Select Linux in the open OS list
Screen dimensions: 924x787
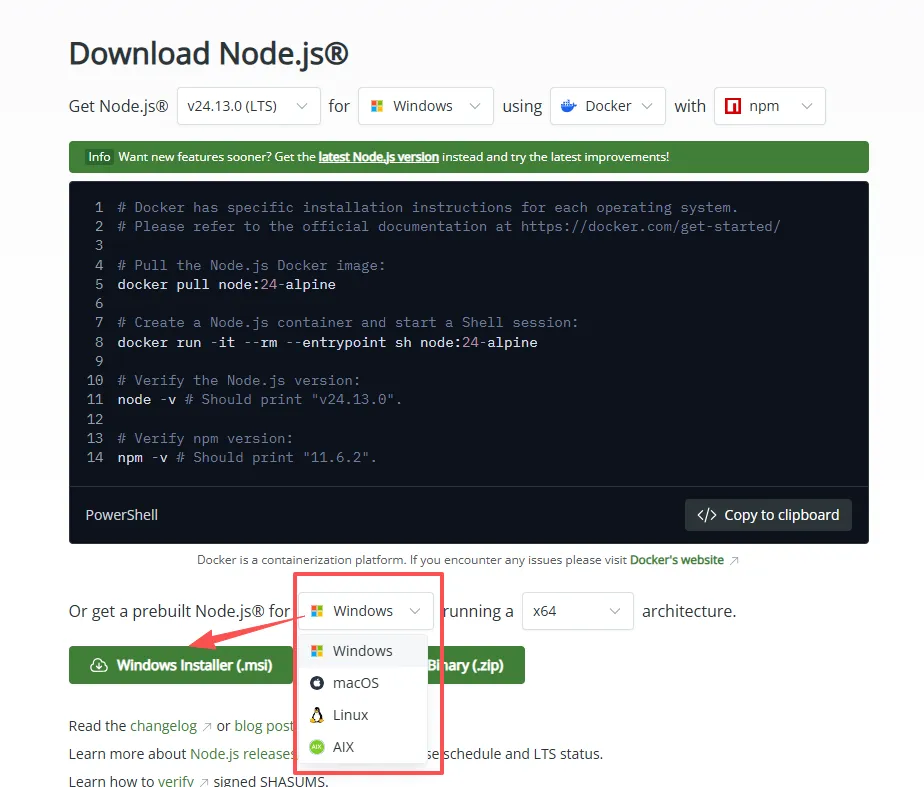point(363,715)
